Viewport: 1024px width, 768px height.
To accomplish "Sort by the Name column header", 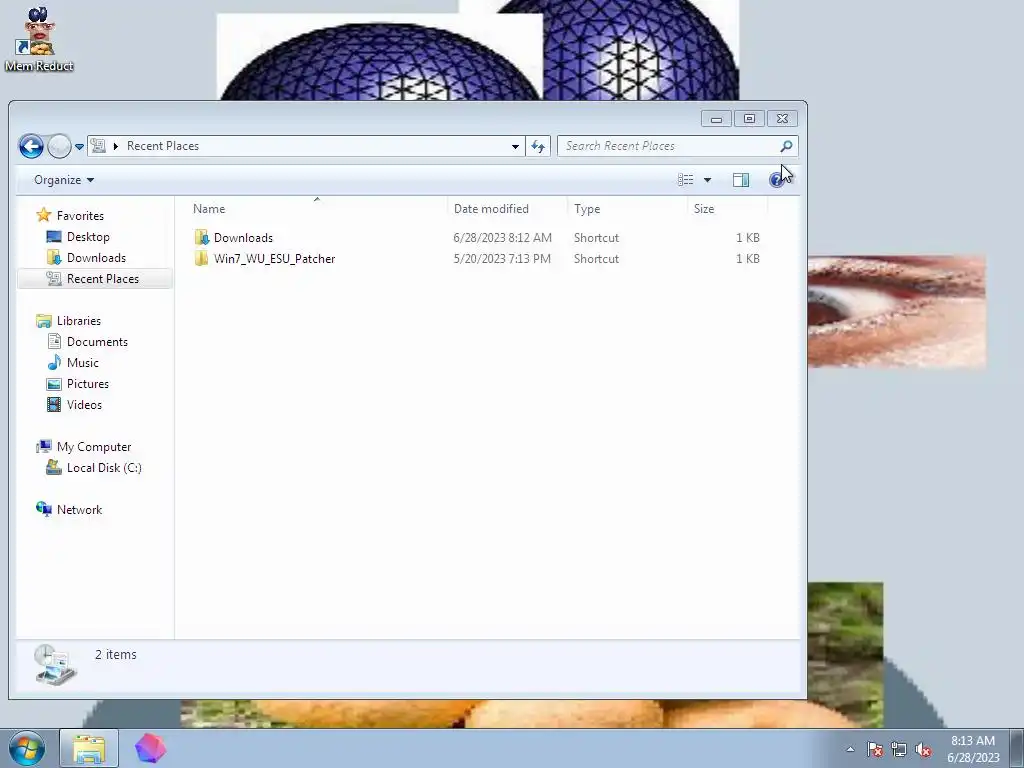I will (317, 208).
